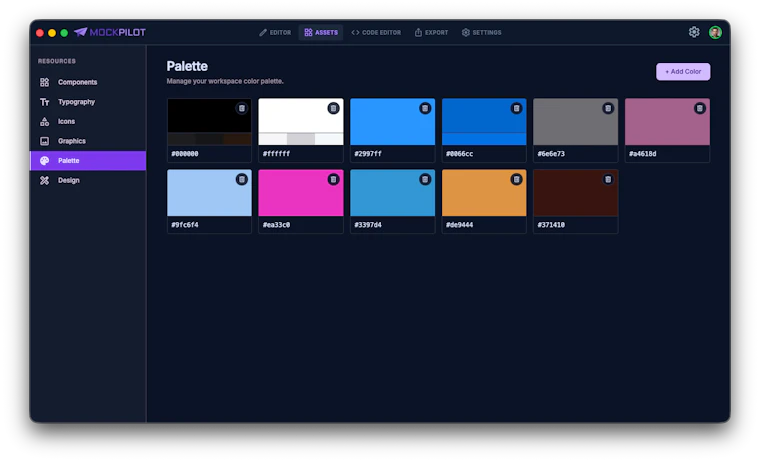The image size is (760, 462).
Task: Click the #9fc6f4 hex label
Action: [x=185, y=225]
